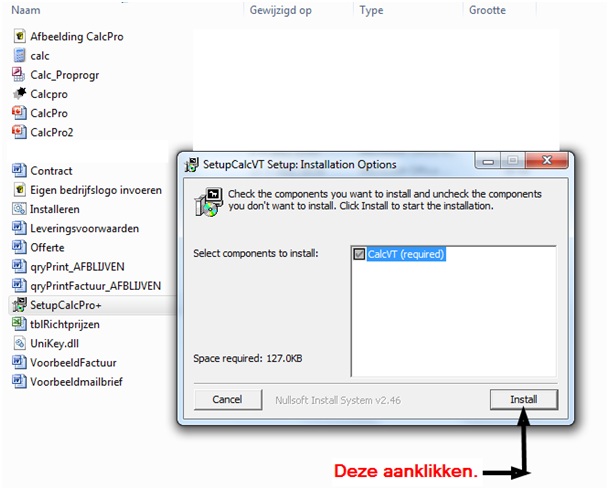Toggle the CalcVT (required) checkbox

click(360, 254)
